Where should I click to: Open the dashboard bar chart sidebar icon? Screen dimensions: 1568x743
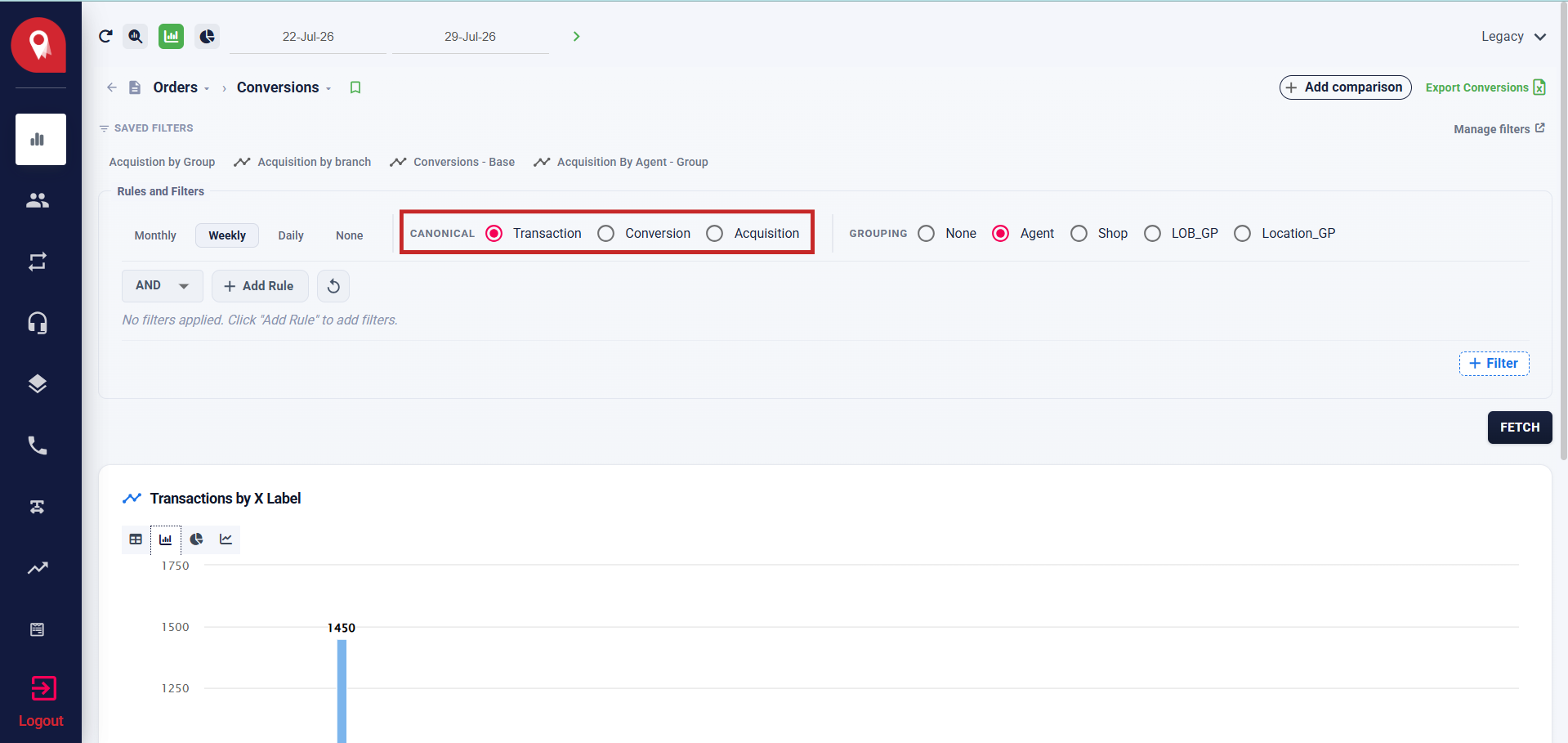[x=40, y=139]
